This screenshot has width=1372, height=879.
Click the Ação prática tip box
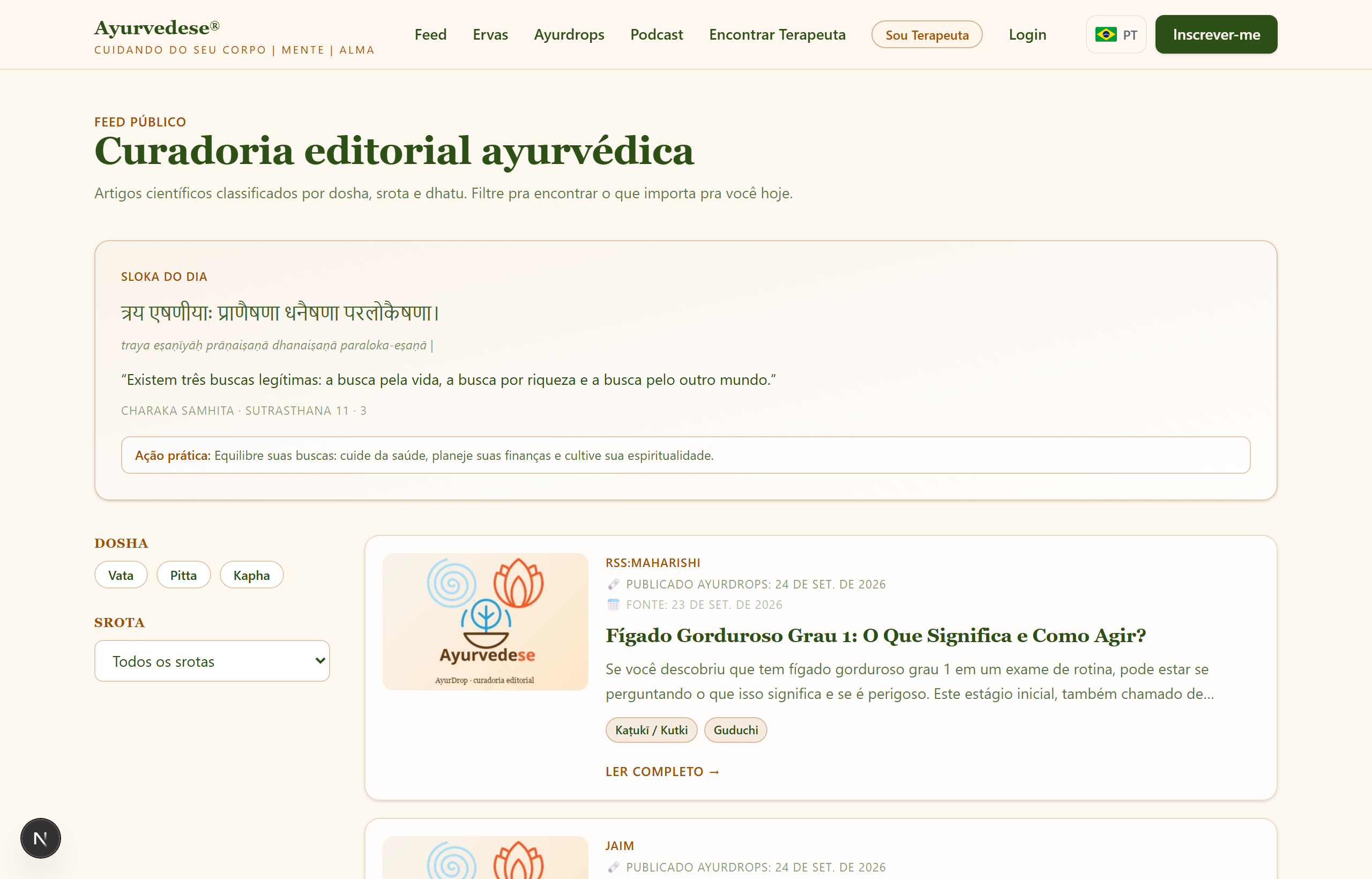[x=685, y=455]
